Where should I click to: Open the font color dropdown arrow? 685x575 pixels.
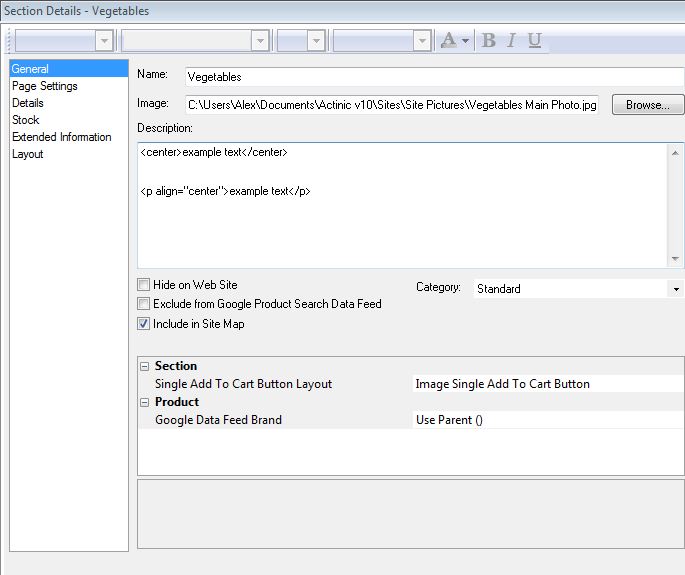click(465, 41)
